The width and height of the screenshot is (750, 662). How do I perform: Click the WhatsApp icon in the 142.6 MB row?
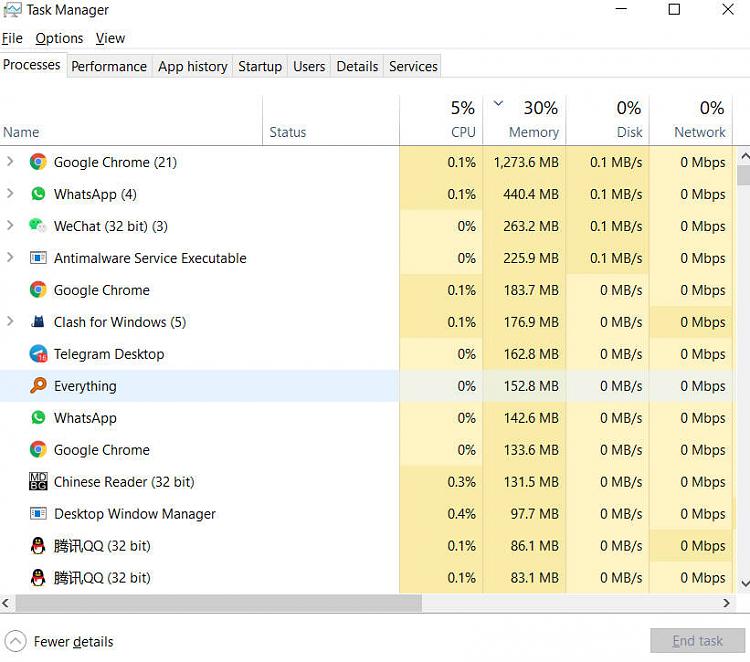(x=38, y=418)
